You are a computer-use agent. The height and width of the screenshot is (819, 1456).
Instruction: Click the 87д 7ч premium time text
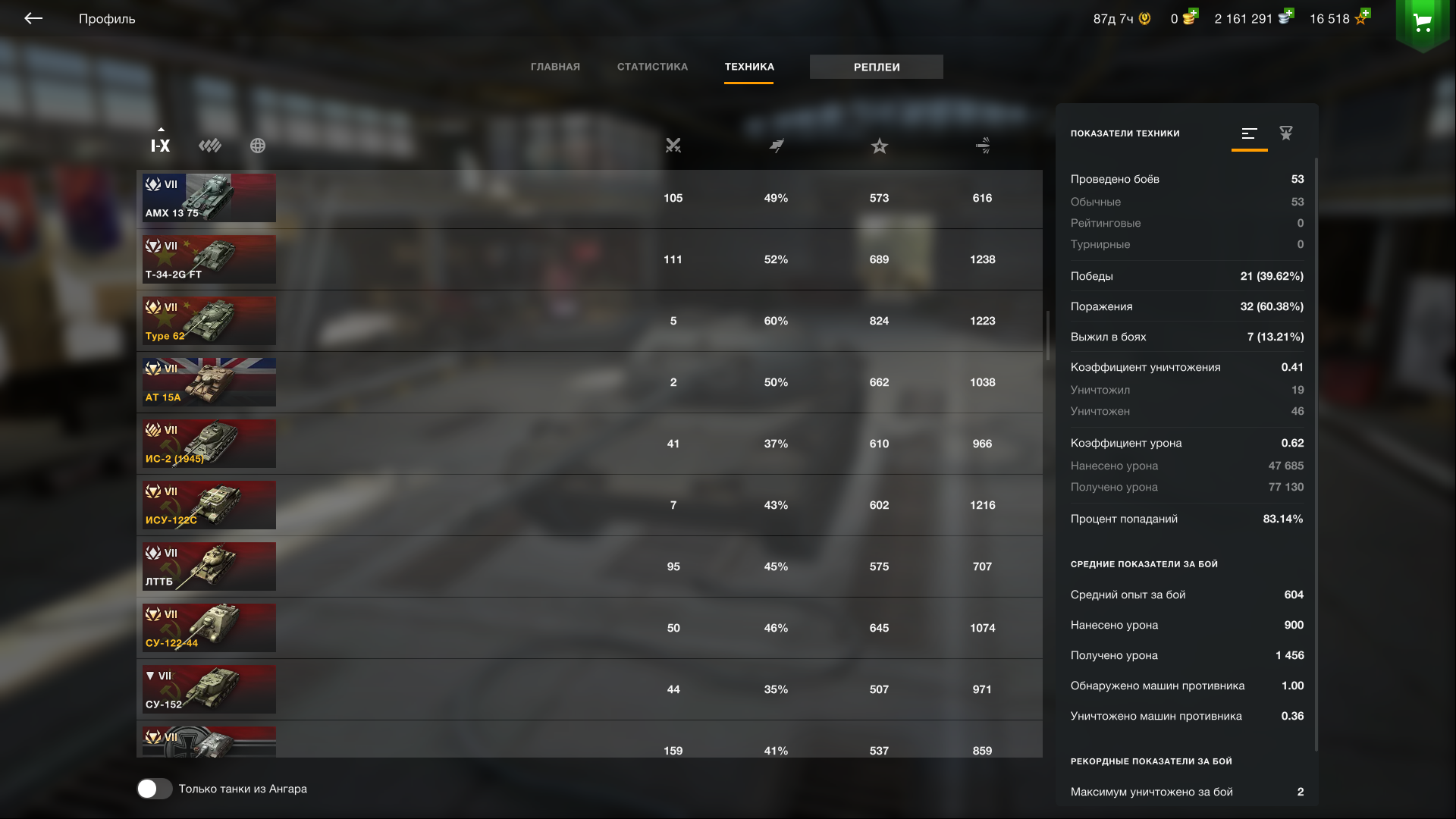point(1113,19)
